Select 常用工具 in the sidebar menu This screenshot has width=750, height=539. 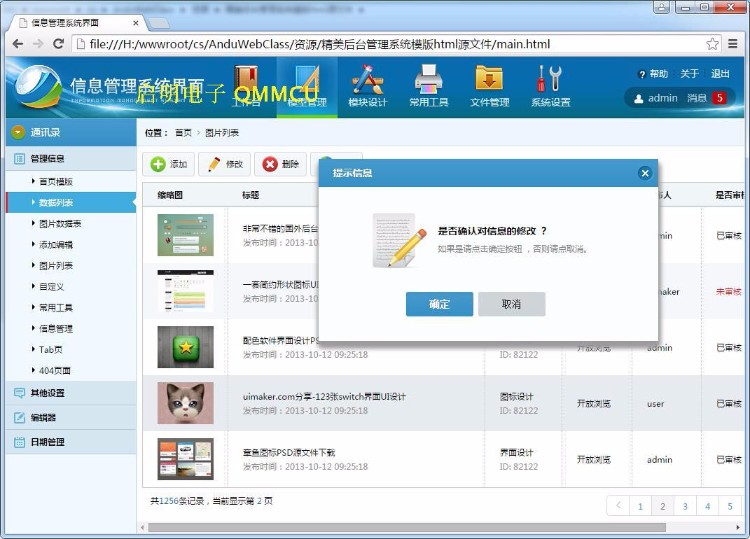click(x=56, y=308)
